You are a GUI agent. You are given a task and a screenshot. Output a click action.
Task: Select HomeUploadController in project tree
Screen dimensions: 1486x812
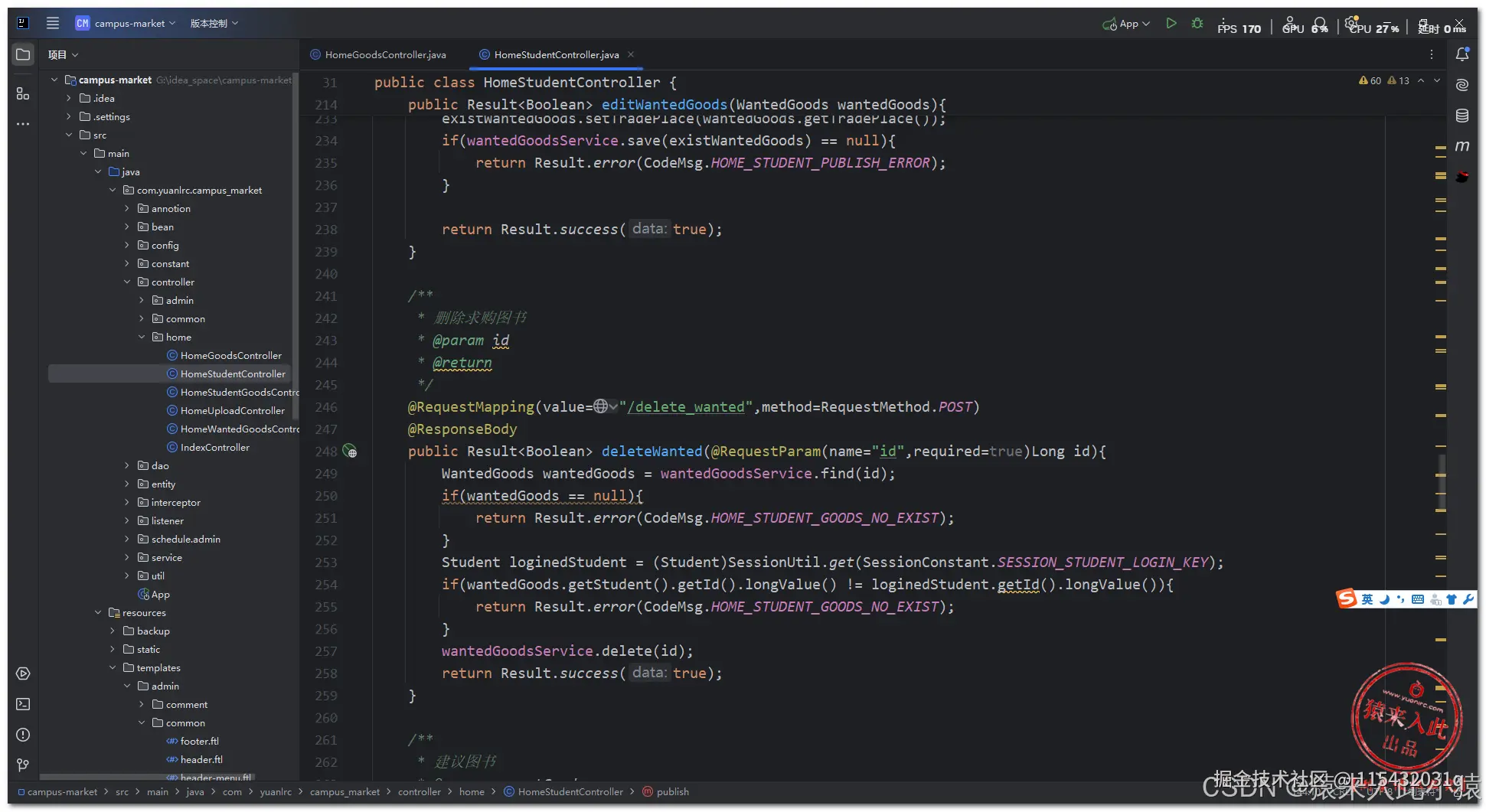(232, 410)
